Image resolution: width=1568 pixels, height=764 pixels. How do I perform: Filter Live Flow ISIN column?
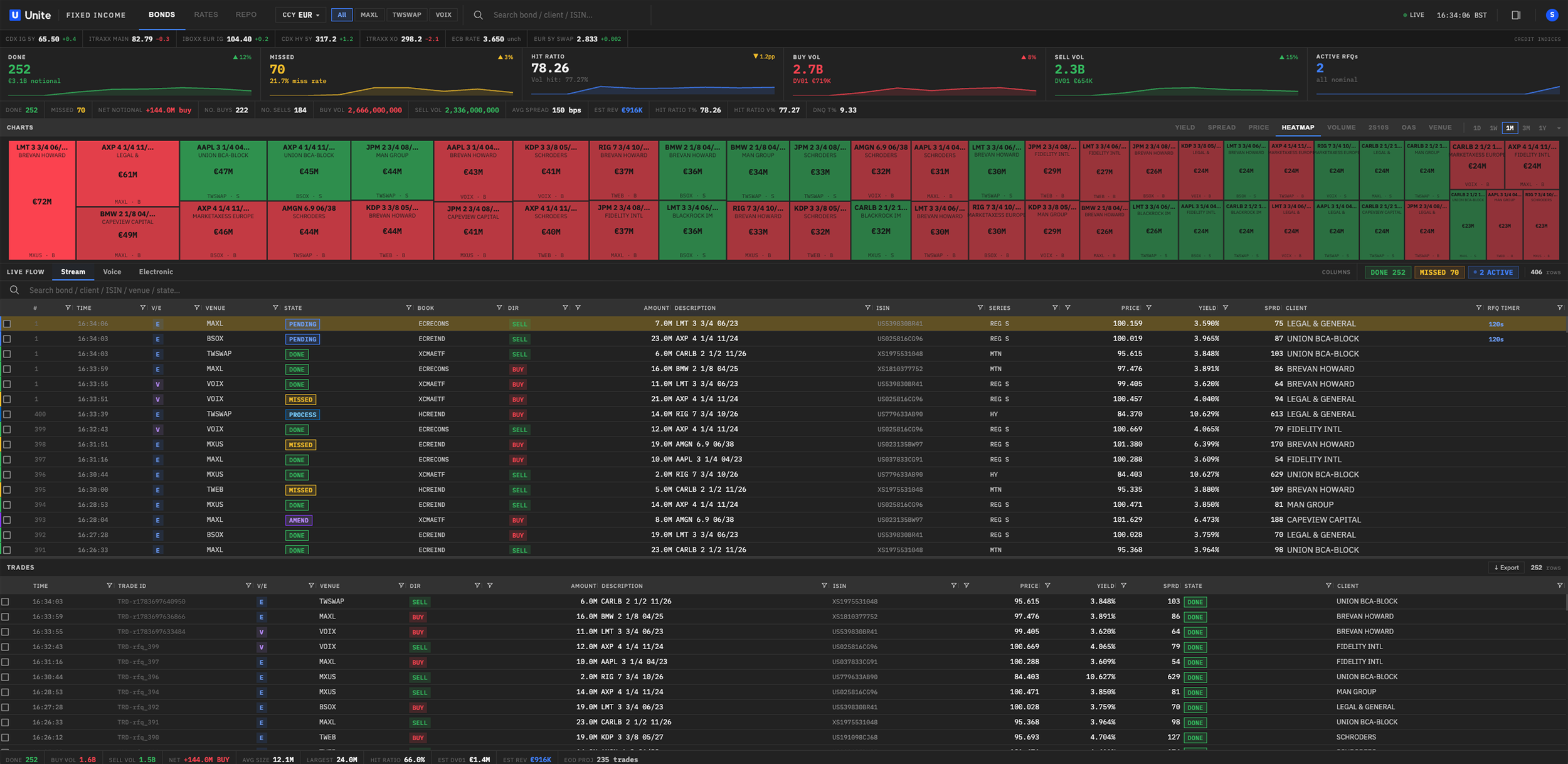[x=980, y=307]
